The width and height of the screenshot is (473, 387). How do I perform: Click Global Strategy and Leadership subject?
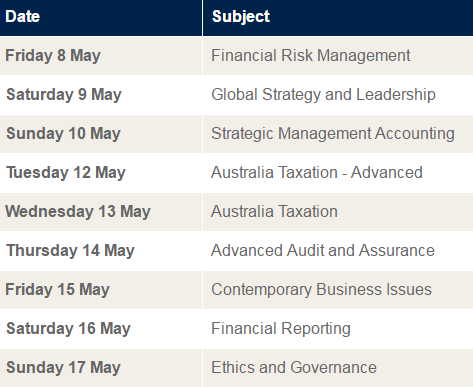pyautogui.click(x=323, y=94)
